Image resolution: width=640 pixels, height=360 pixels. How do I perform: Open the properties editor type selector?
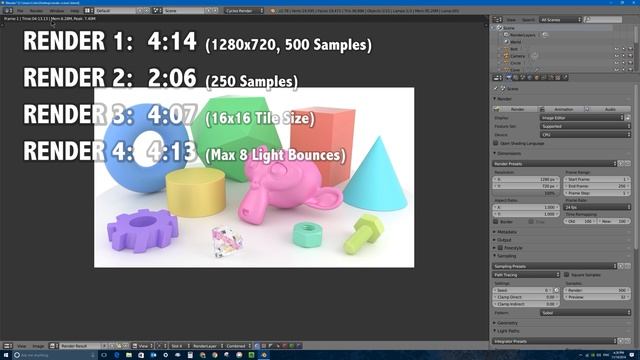497,78
